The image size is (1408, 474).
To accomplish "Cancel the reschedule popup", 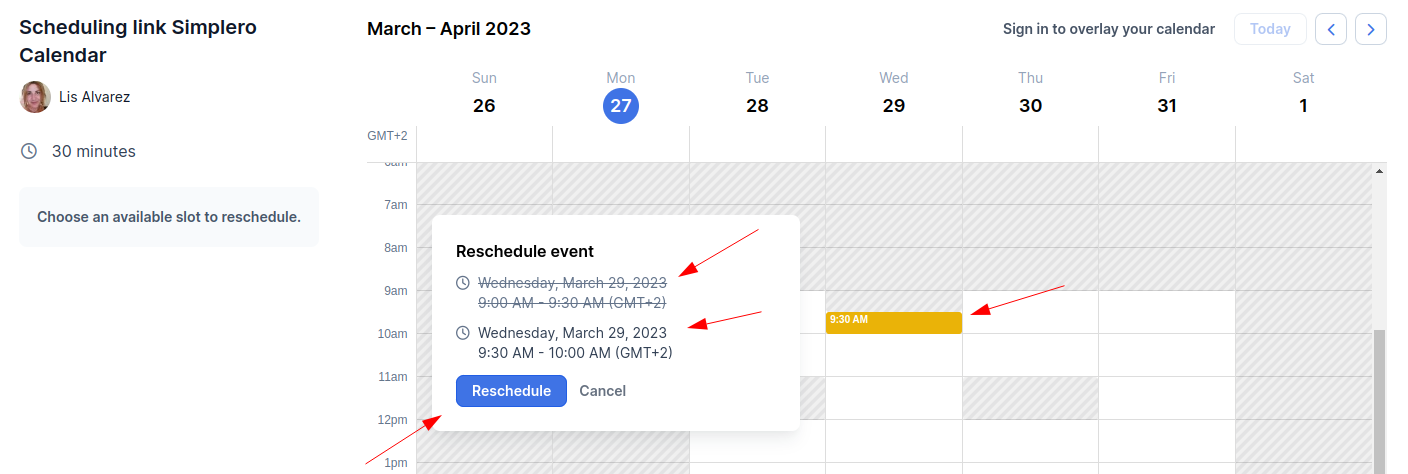I will 602,391.
